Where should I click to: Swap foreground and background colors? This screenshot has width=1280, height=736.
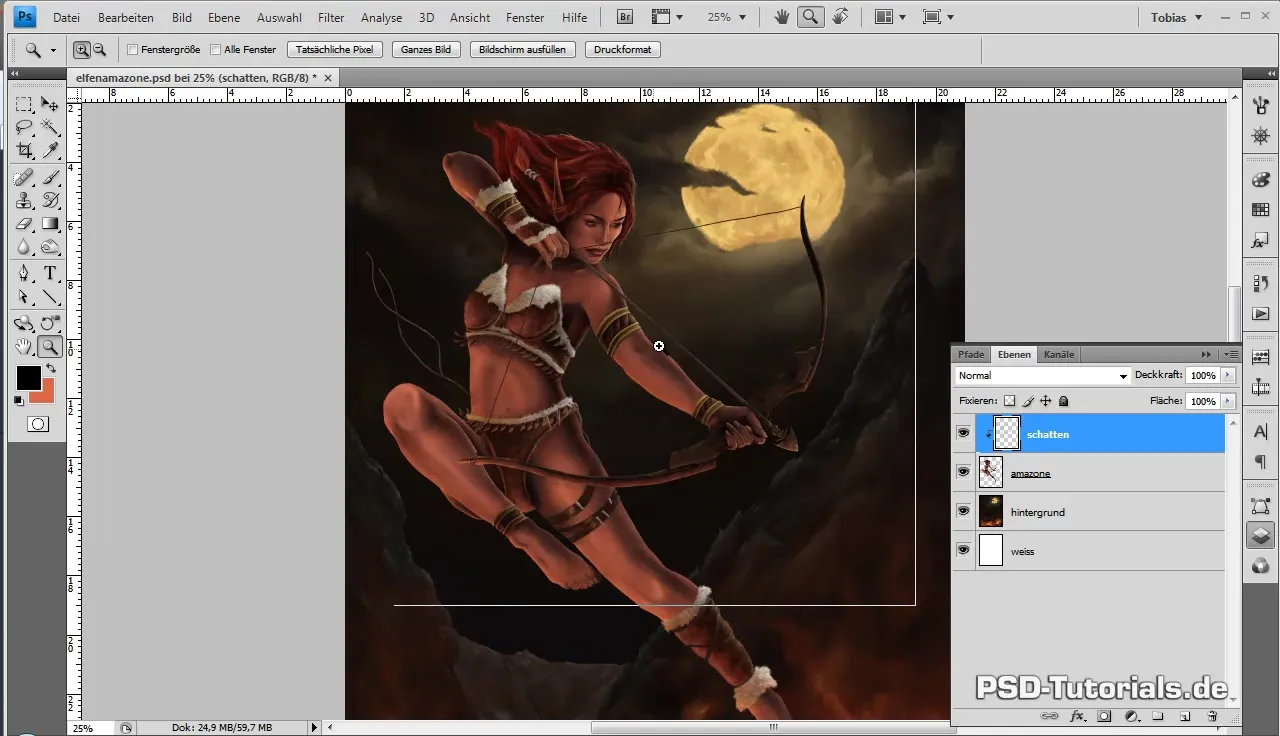tap(50, 369)
